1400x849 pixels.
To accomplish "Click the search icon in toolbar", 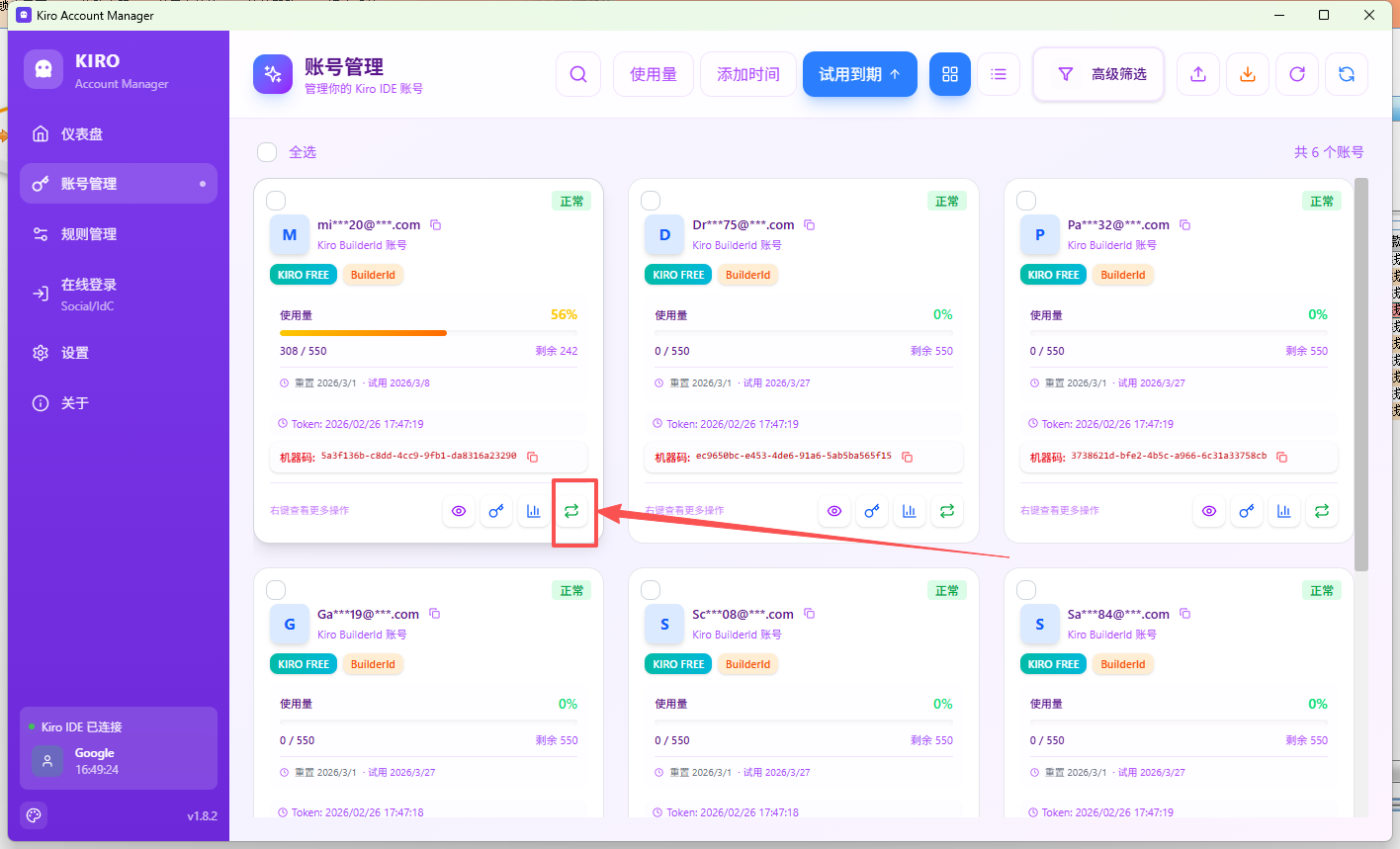I will pos(578,74).
